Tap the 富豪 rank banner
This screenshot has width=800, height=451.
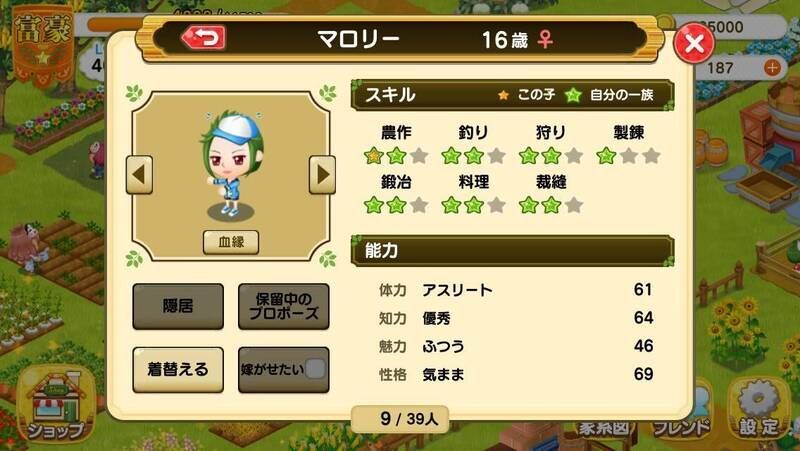point(43,47)
